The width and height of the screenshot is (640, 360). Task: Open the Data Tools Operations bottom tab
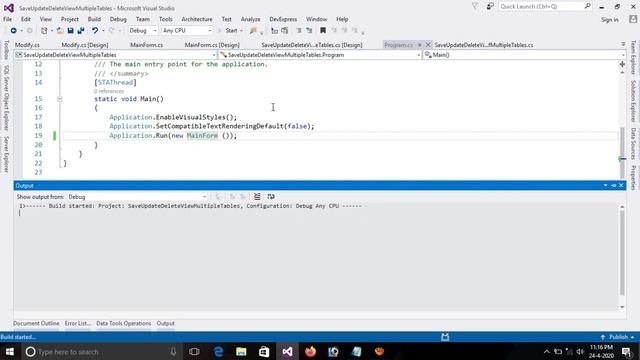point(124,323)
